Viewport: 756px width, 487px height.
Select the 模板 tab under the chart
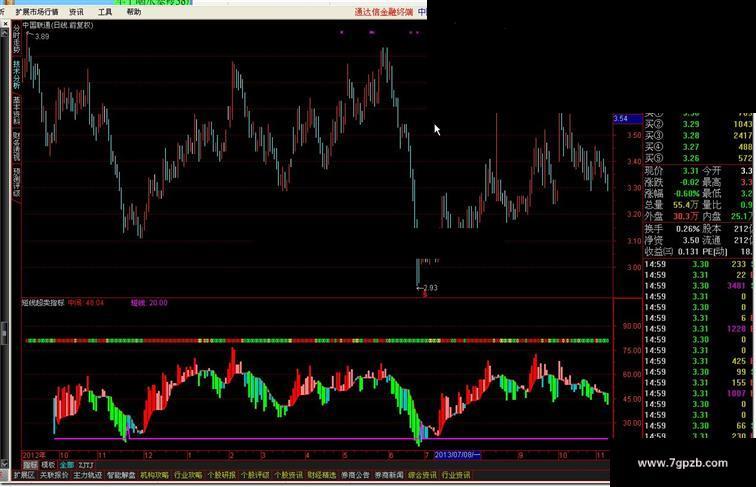(48, 465)
